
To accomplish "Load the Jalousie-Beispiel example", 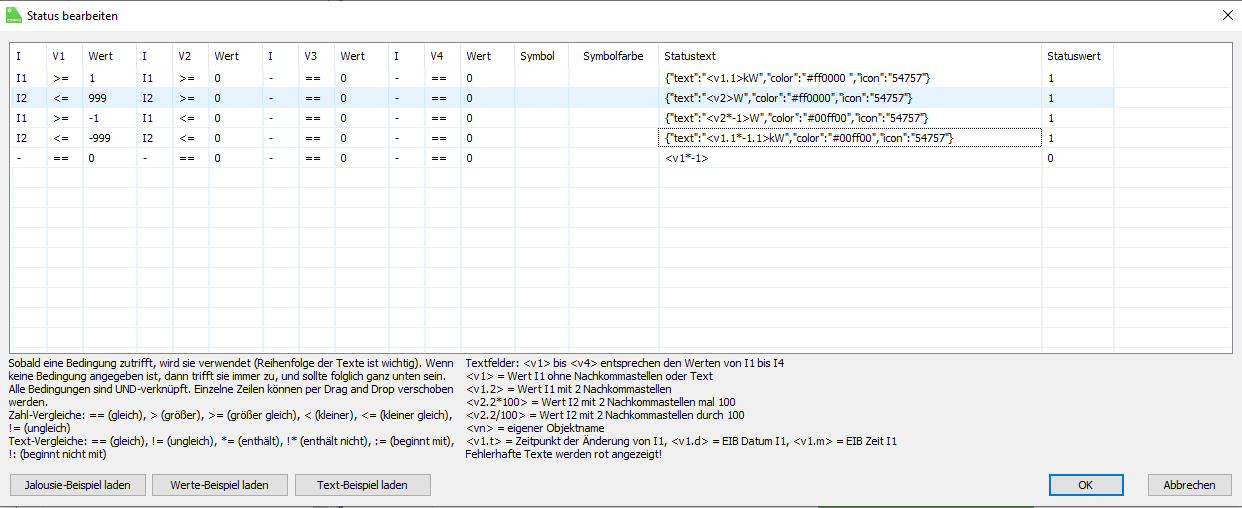I will [x=77, y=485].
